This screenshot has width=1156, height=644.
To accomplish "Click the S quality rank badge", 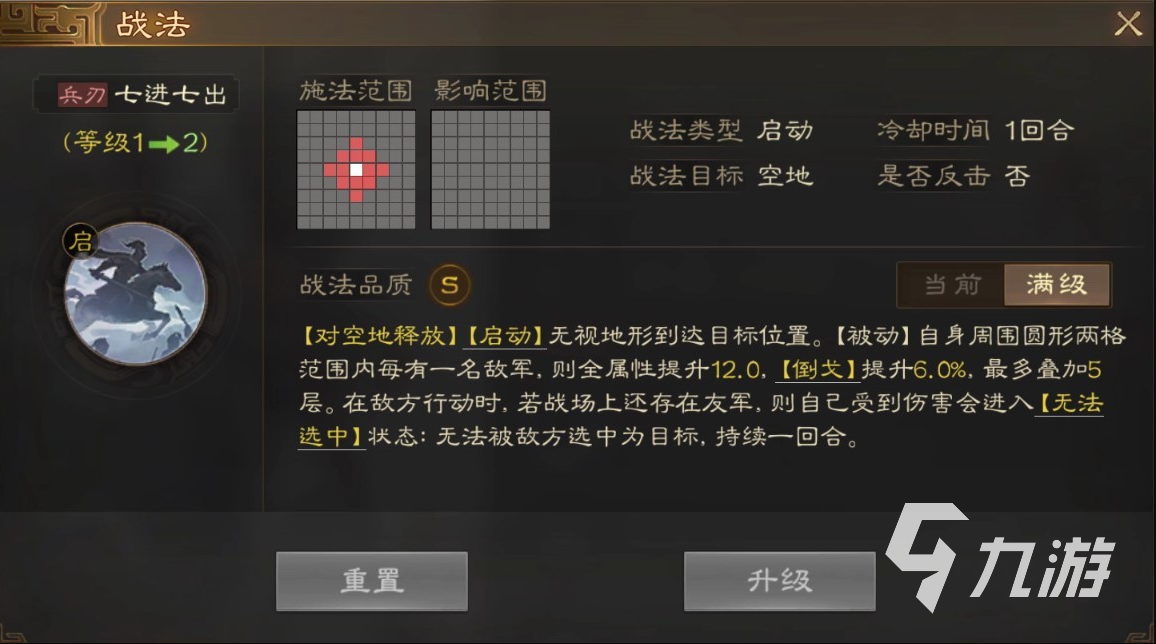I will 450,284.
